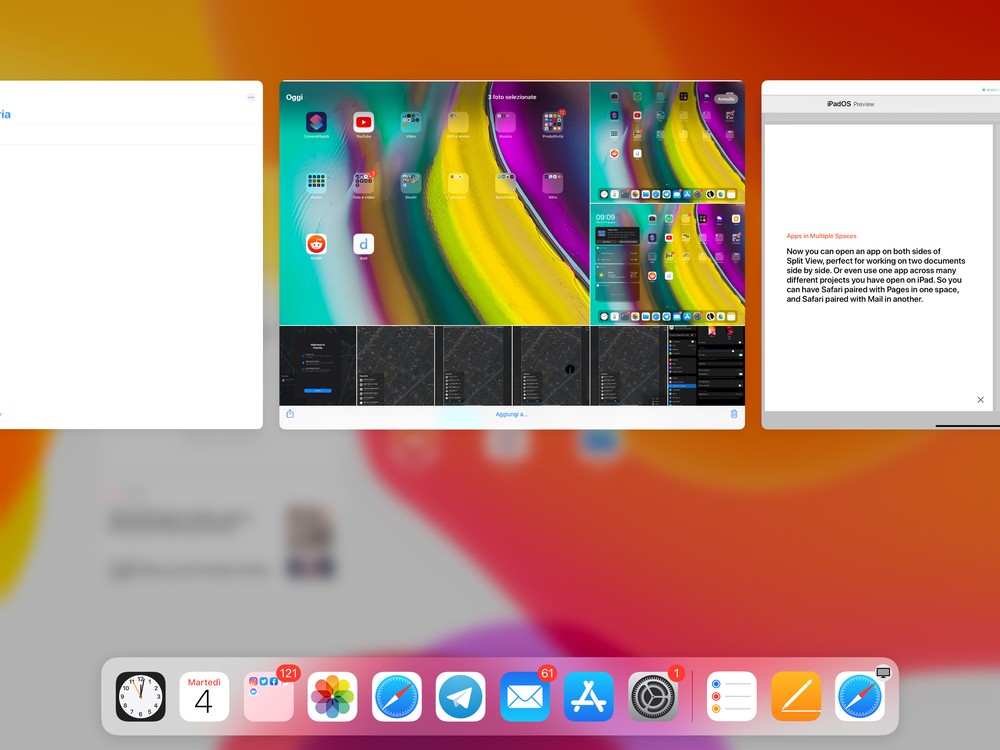The height and width of the screenshot is (750, 1000).
Task: Launch the Photos app from the dock
Action: coord(332,696)
